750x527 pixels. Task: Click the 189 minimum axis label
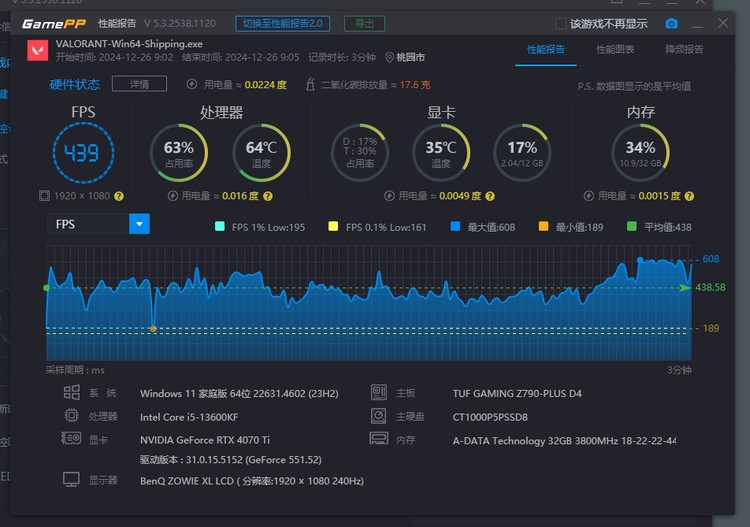tap(710, 328)
